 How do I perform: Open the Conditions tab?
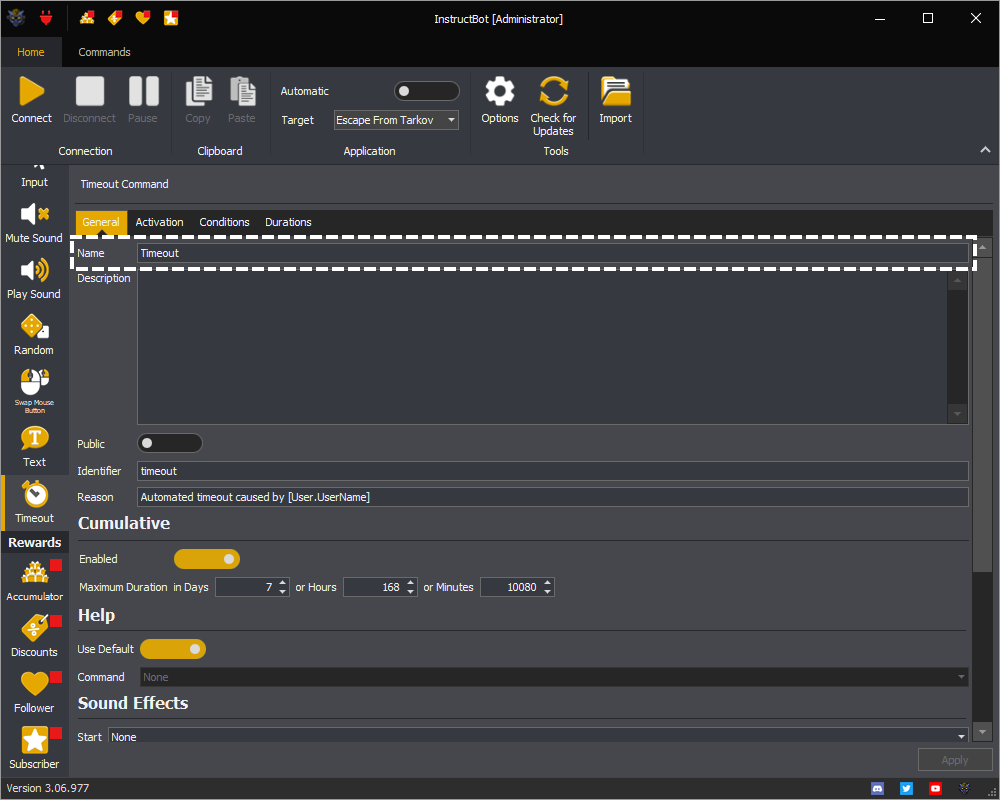[x=224, y=223]
